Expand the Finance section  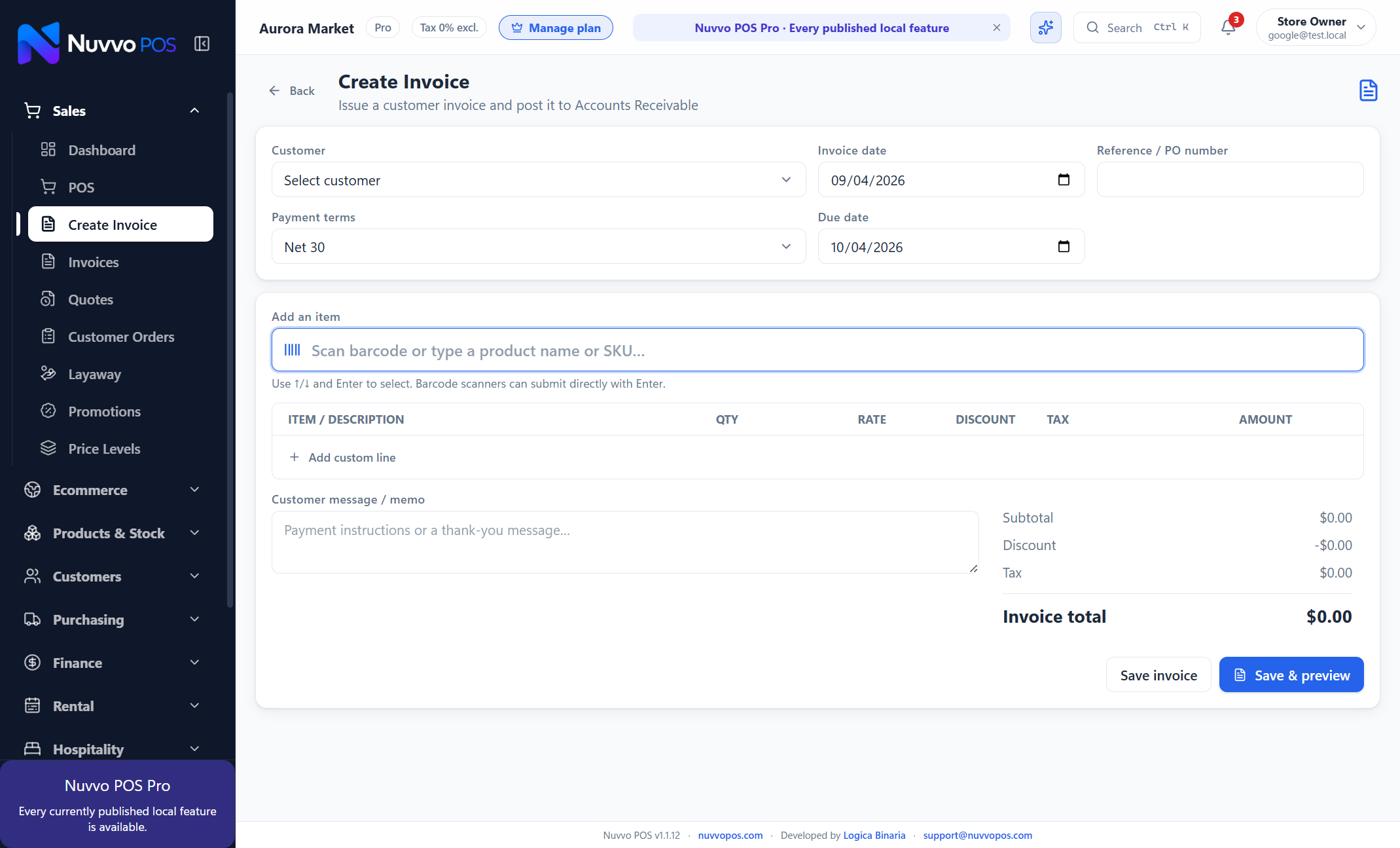pos(112,663)
